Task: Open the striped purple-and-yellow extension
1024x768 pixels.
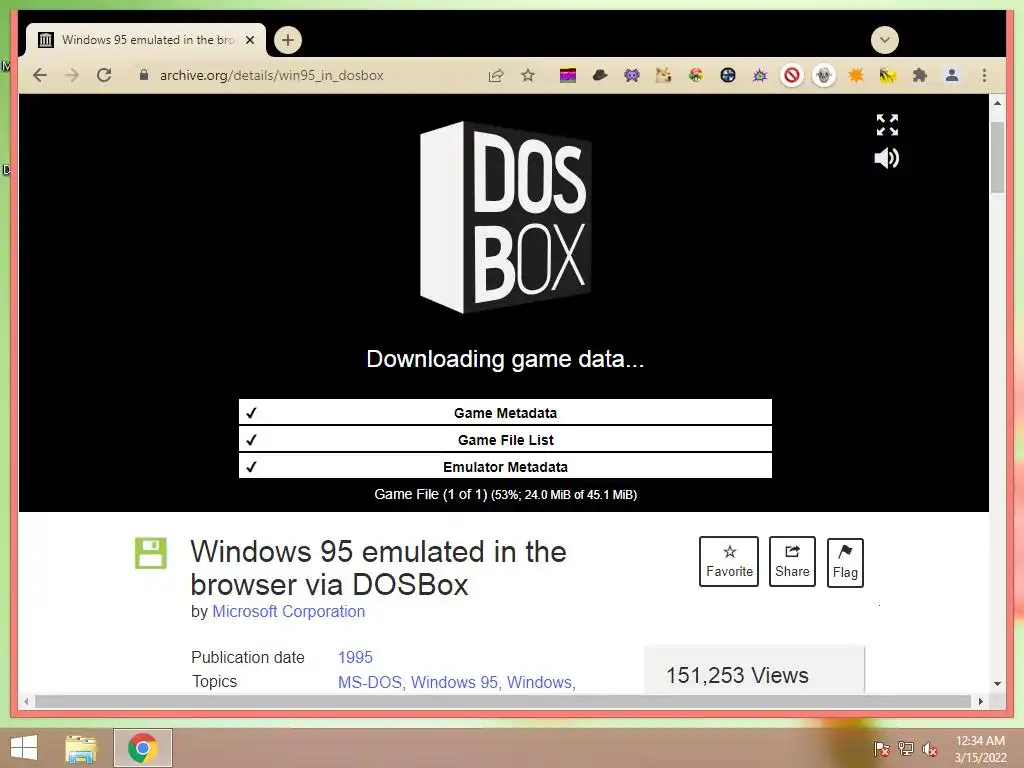Action: pos(568,76)
